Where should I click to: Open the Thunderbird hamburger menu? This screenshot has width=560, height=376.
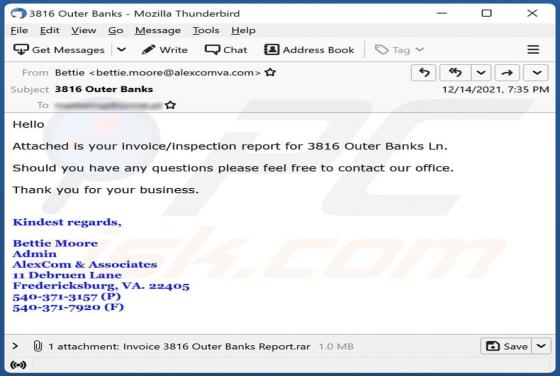[533, 50]
